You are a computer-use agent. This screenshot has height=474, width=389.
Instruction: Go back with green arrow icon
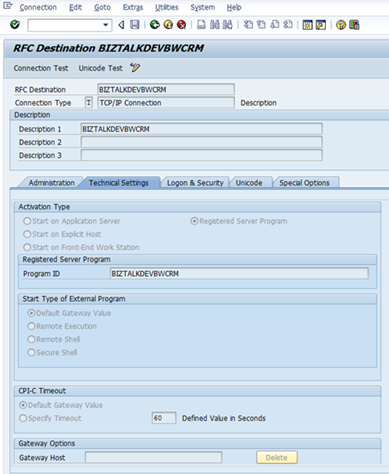154,25
